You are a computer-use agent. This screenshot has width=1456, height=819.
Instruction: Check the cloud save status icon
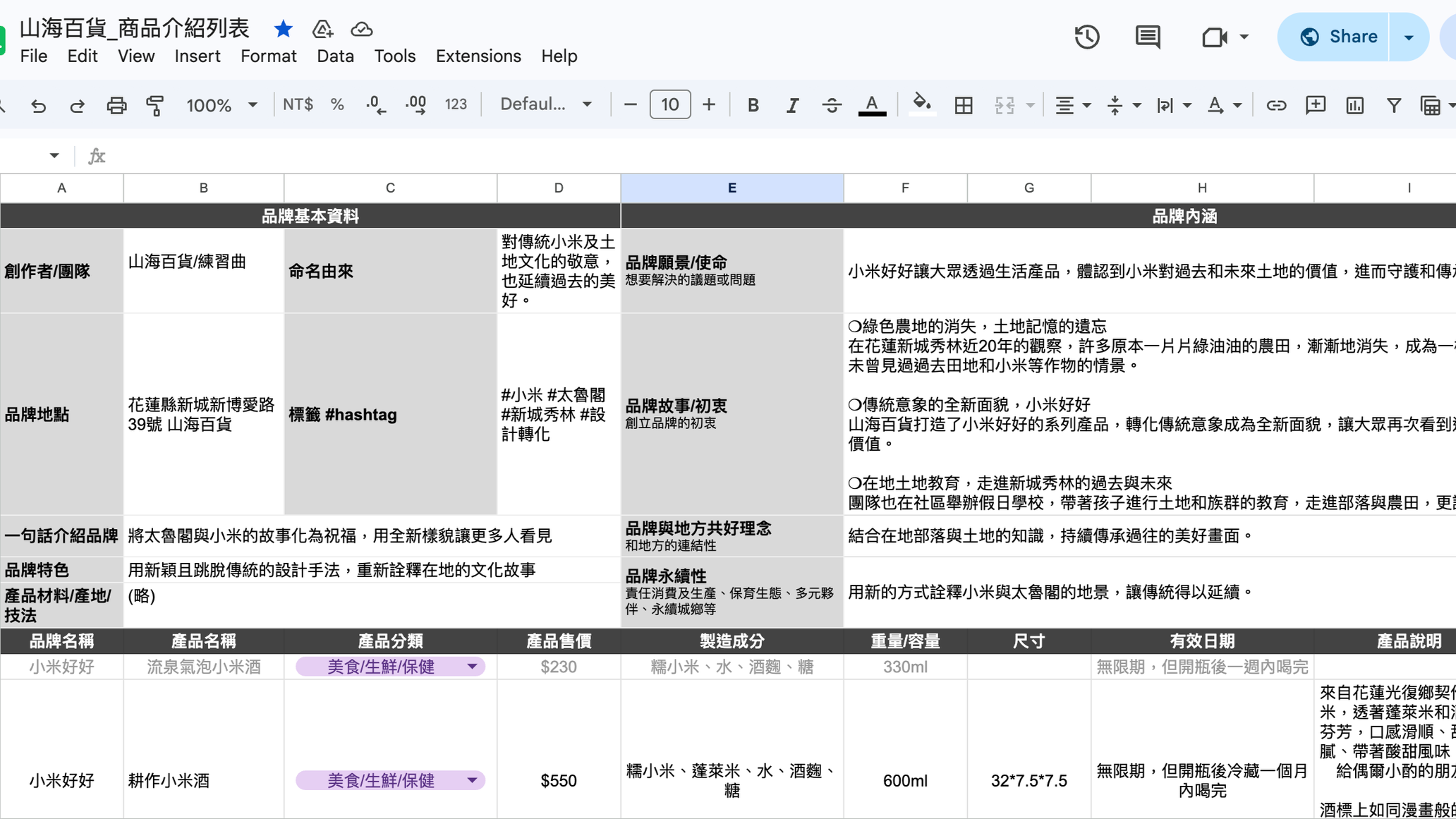pos(362,29)
